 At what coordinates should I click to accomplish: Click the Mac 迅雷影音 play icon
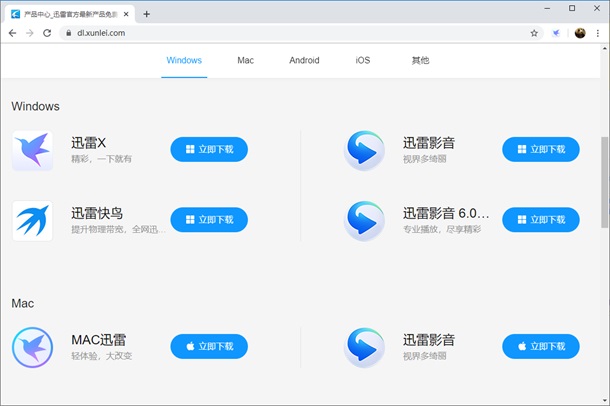[364, 347]
